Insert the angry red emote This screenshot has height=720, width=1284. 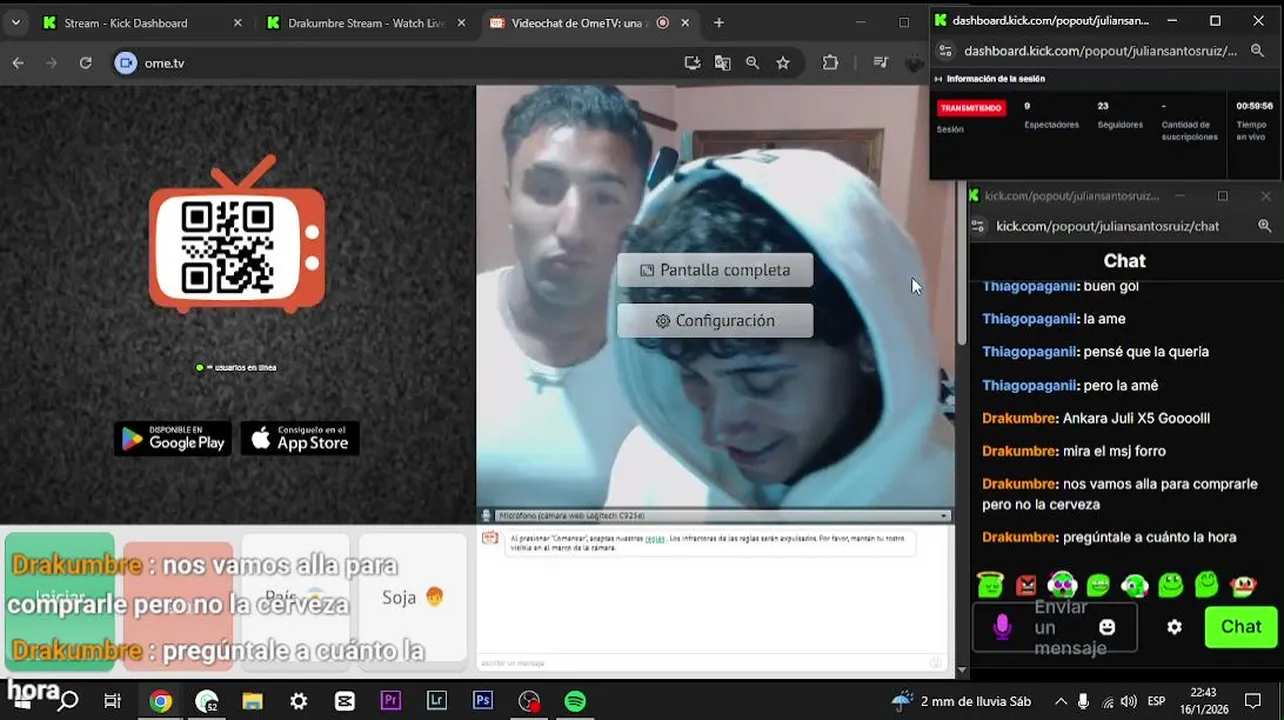[x=1026, y=585]
